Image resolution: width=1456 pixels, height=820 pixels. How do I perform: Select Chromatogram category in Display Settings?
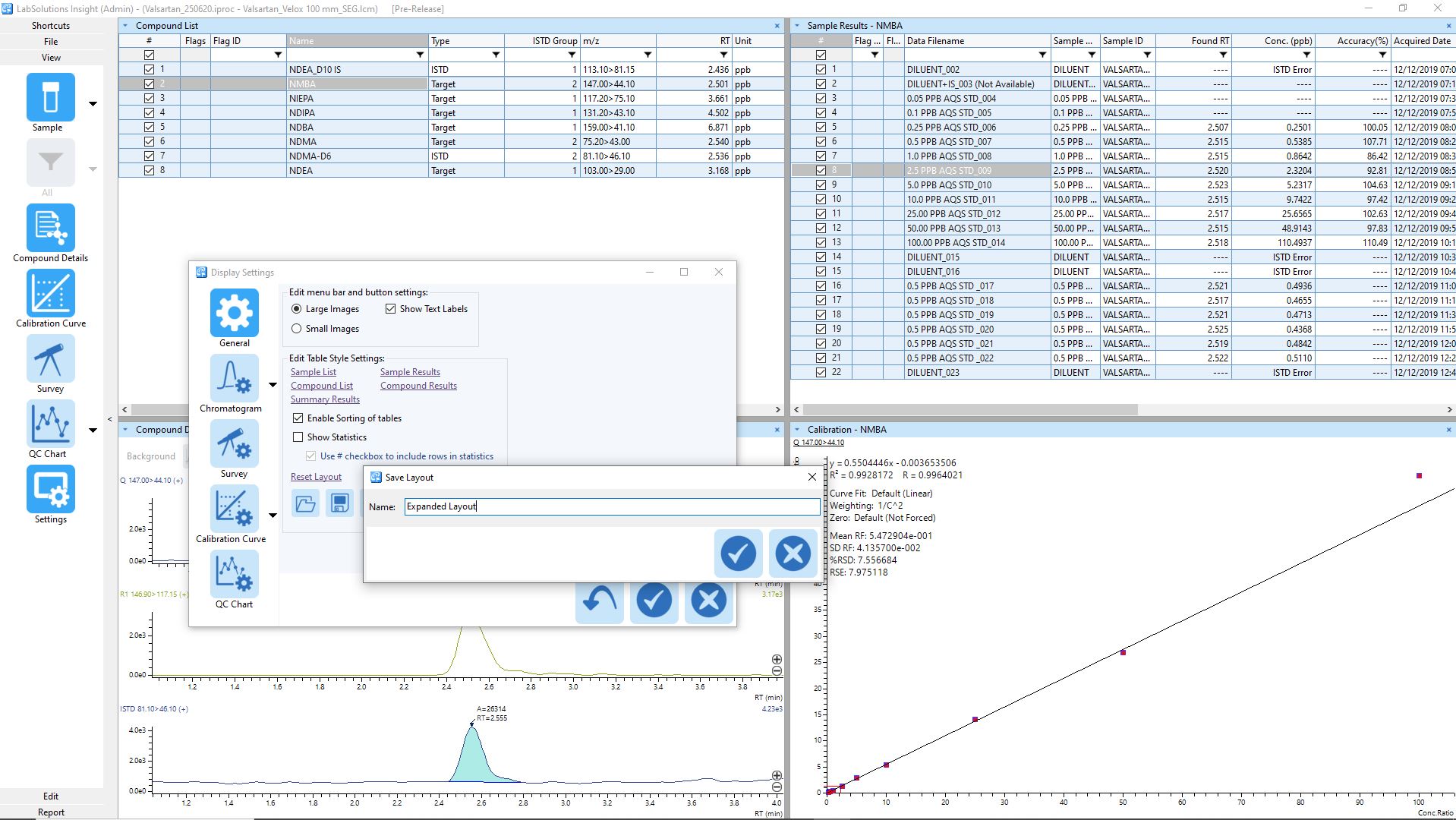[x=235, y=378]
